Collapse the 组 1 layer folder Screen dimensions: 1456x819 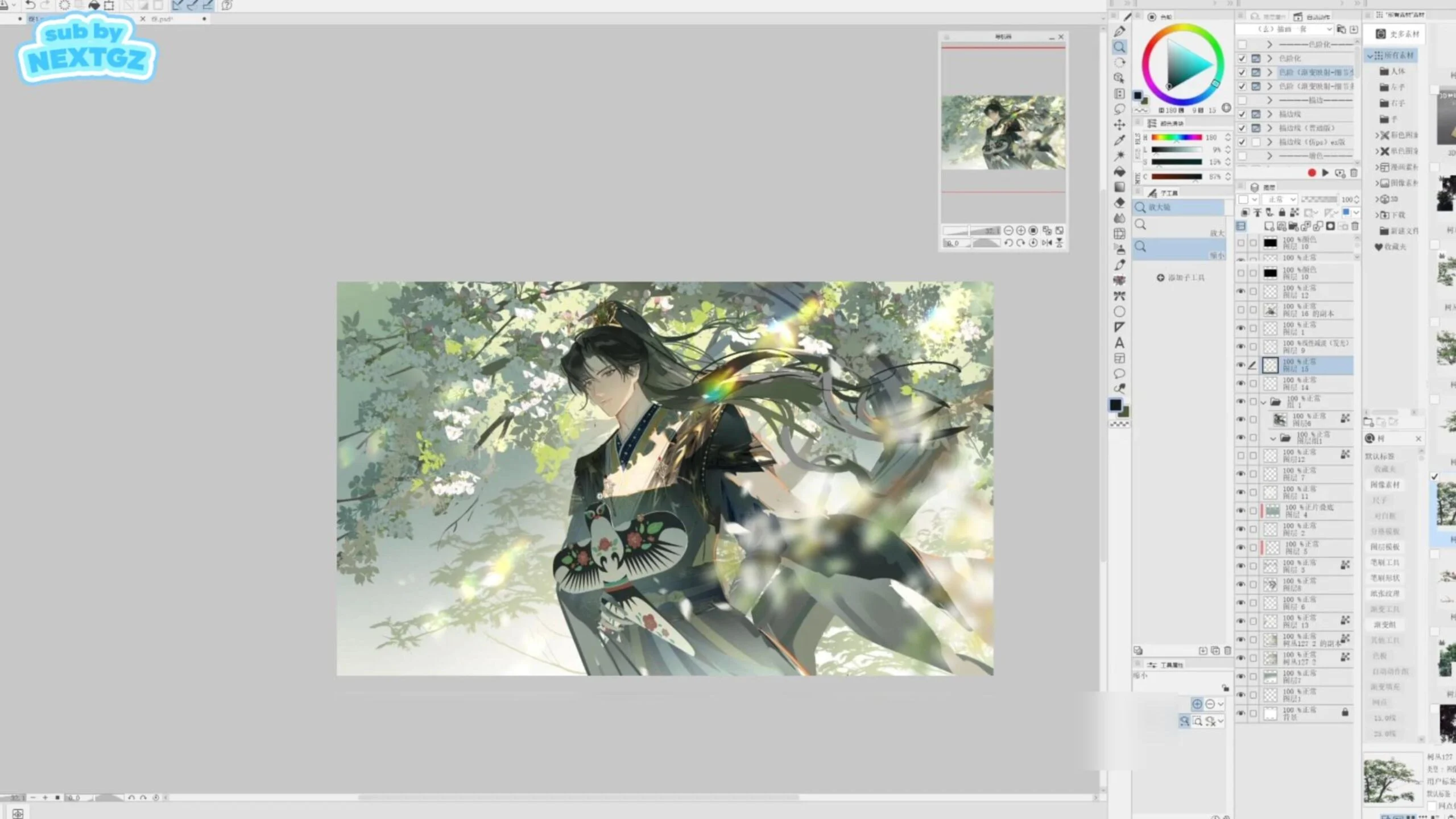click(x=1264, y=402)
